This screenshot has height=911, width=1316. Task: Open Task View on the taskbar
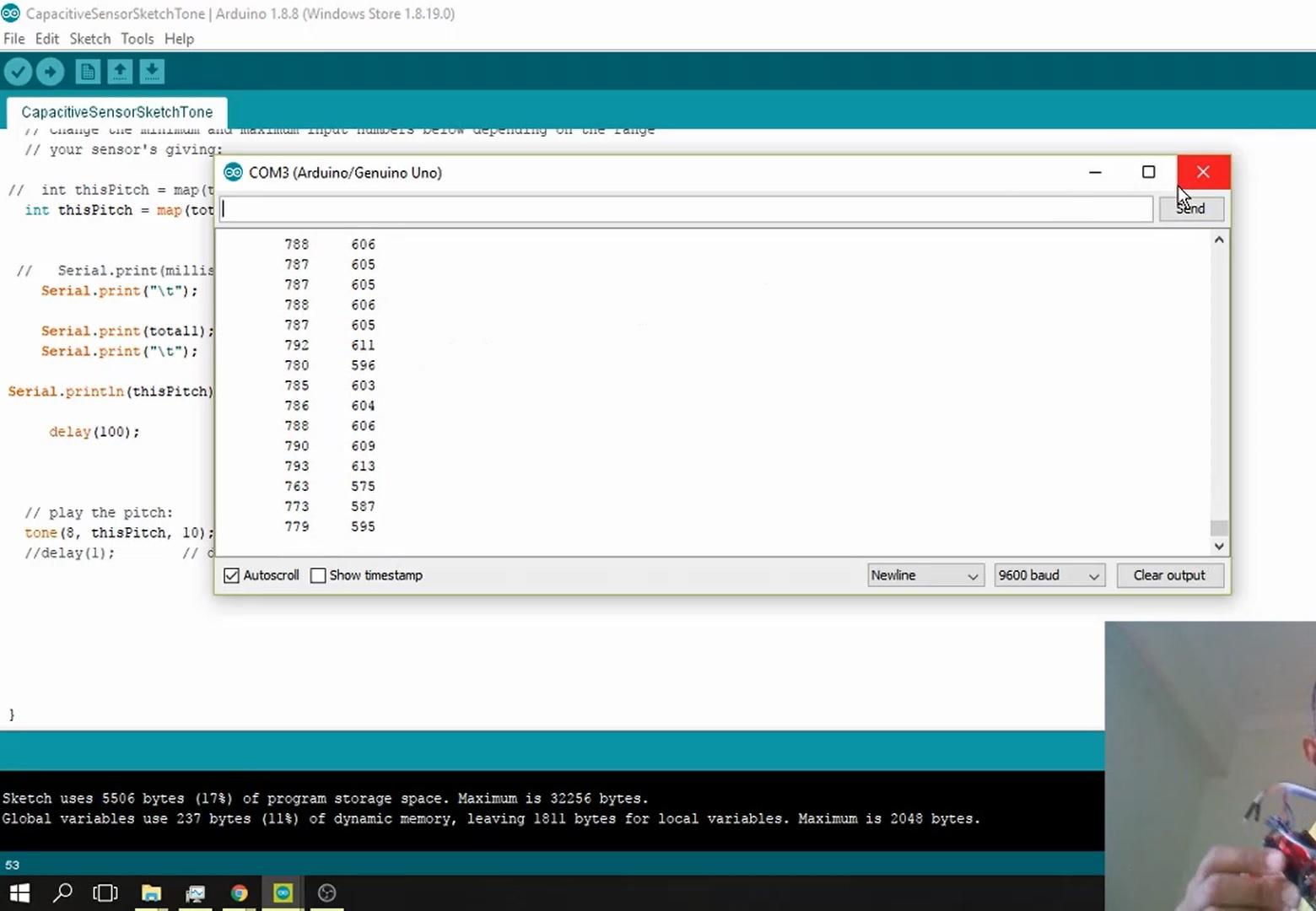coord(105,892)
